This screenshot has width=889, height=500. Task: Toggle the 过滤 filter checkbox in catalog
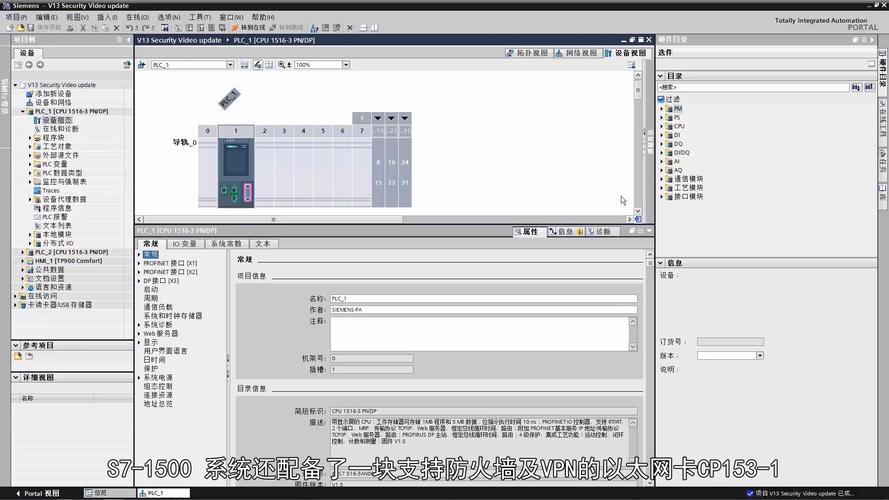pyautogui.click(x=661, y=99)
